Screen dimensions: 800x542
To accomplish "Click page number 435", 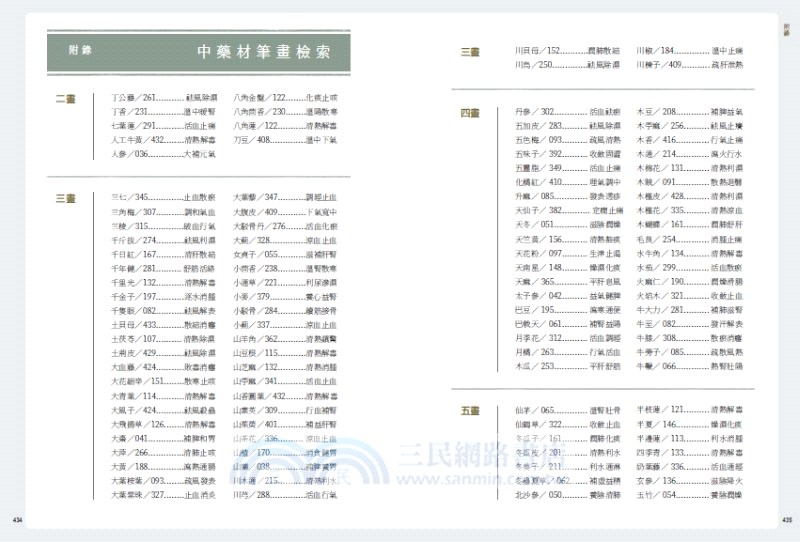I will click(x=787, y=520).
